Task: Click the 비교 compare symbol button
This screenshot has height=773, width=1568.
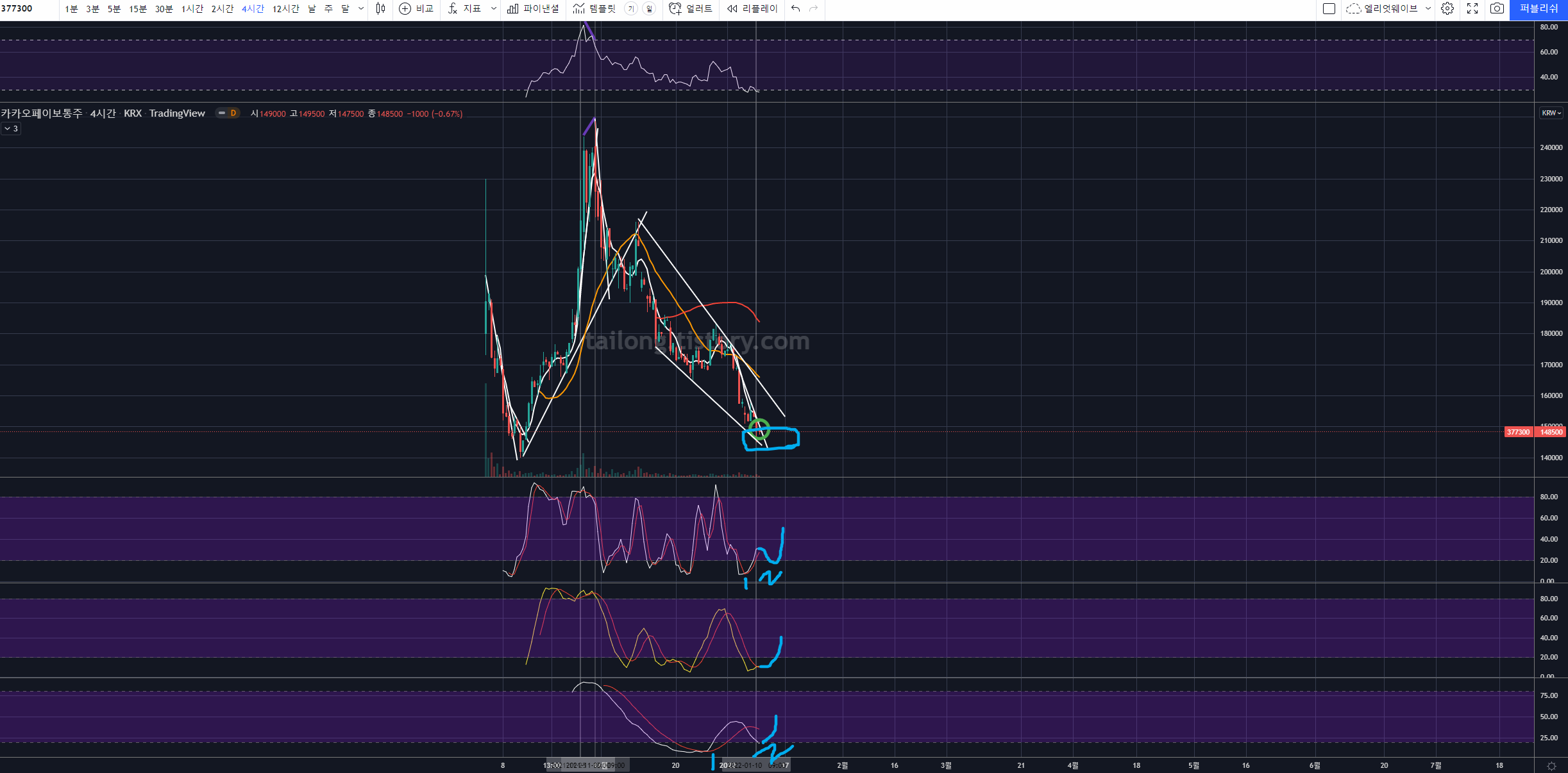Action: click(416, 8)
